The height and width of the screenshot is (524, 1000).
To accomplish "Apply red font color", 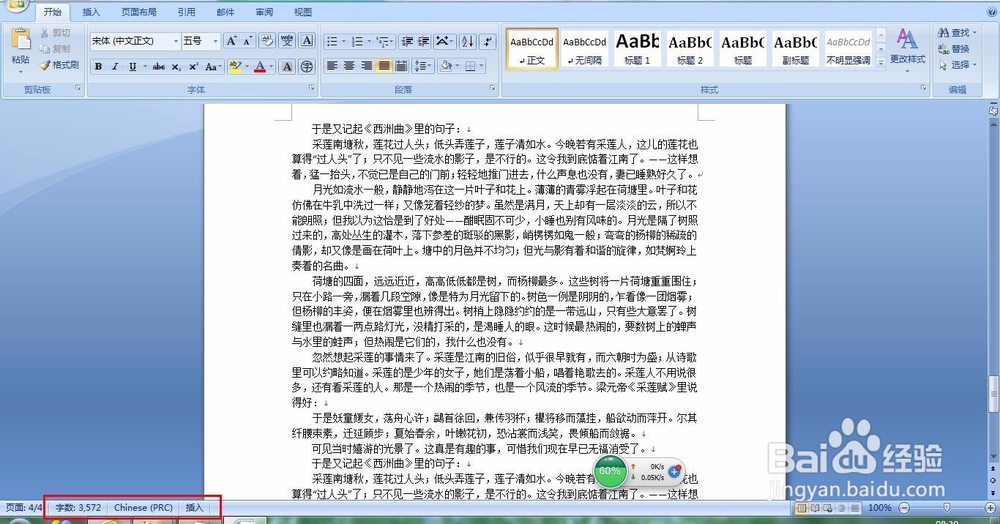I will pos(260,66).
